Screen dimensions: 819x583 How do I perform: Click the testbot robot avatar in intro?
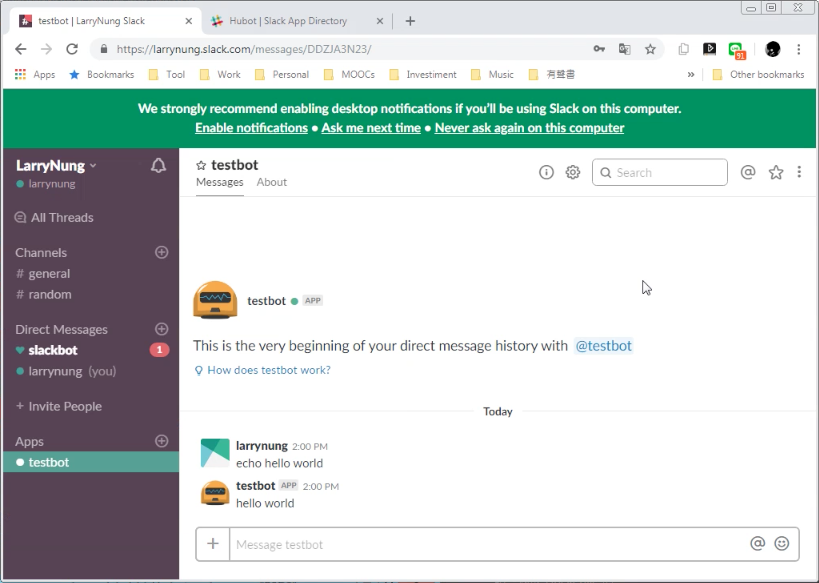[x=215, y=300]
